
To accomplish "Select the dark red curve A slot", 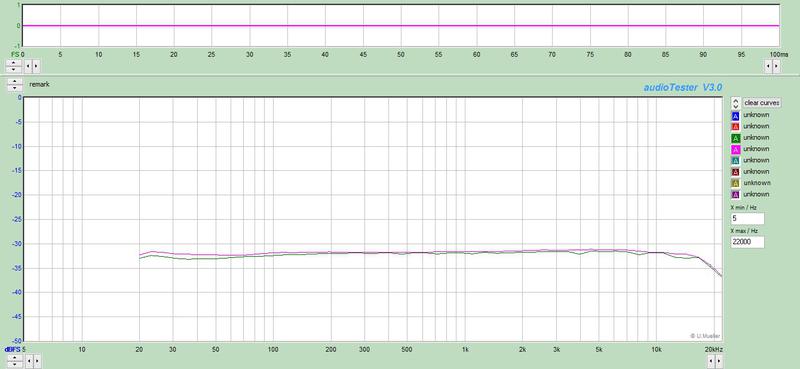I will [735, 172].
